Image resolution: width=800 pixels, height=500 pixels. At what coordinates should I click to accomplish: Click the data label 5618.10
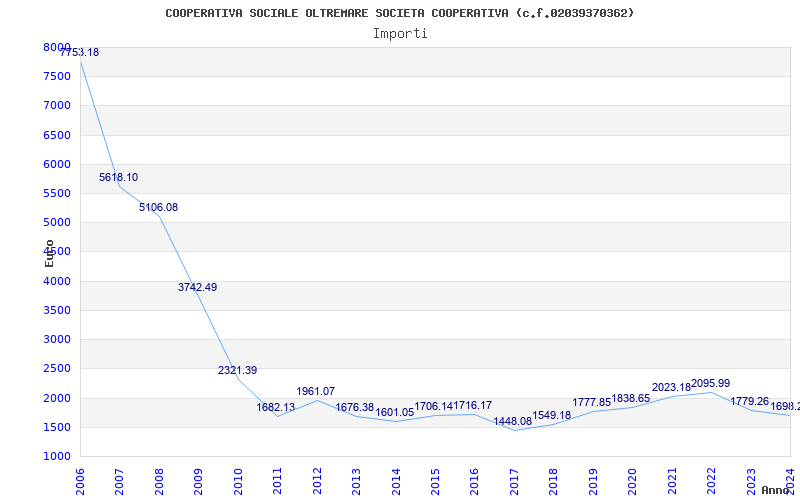tap(118, 178)
